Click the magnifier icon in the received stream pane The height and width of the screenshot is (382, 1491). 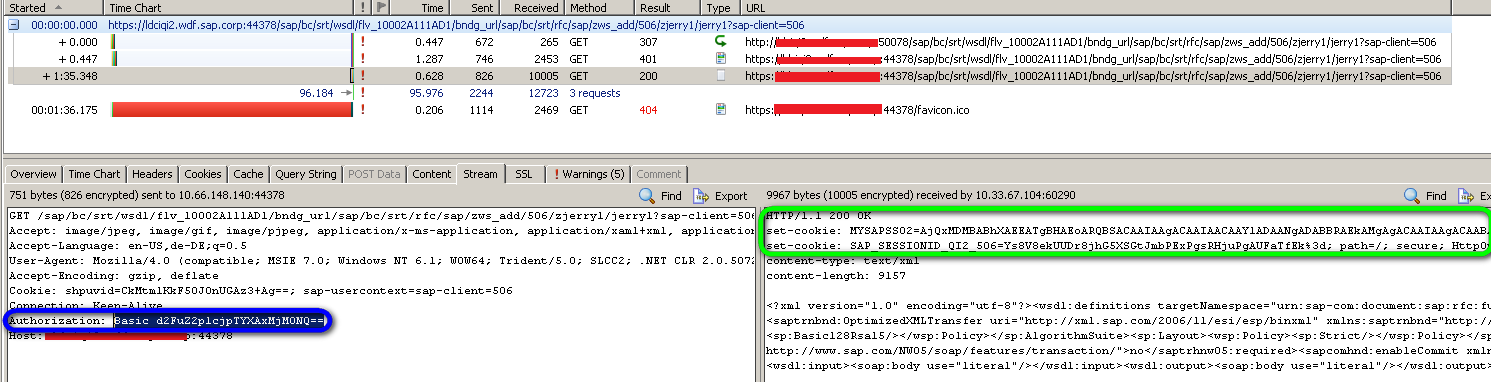pyautogui.click(x=1412, y=196)
